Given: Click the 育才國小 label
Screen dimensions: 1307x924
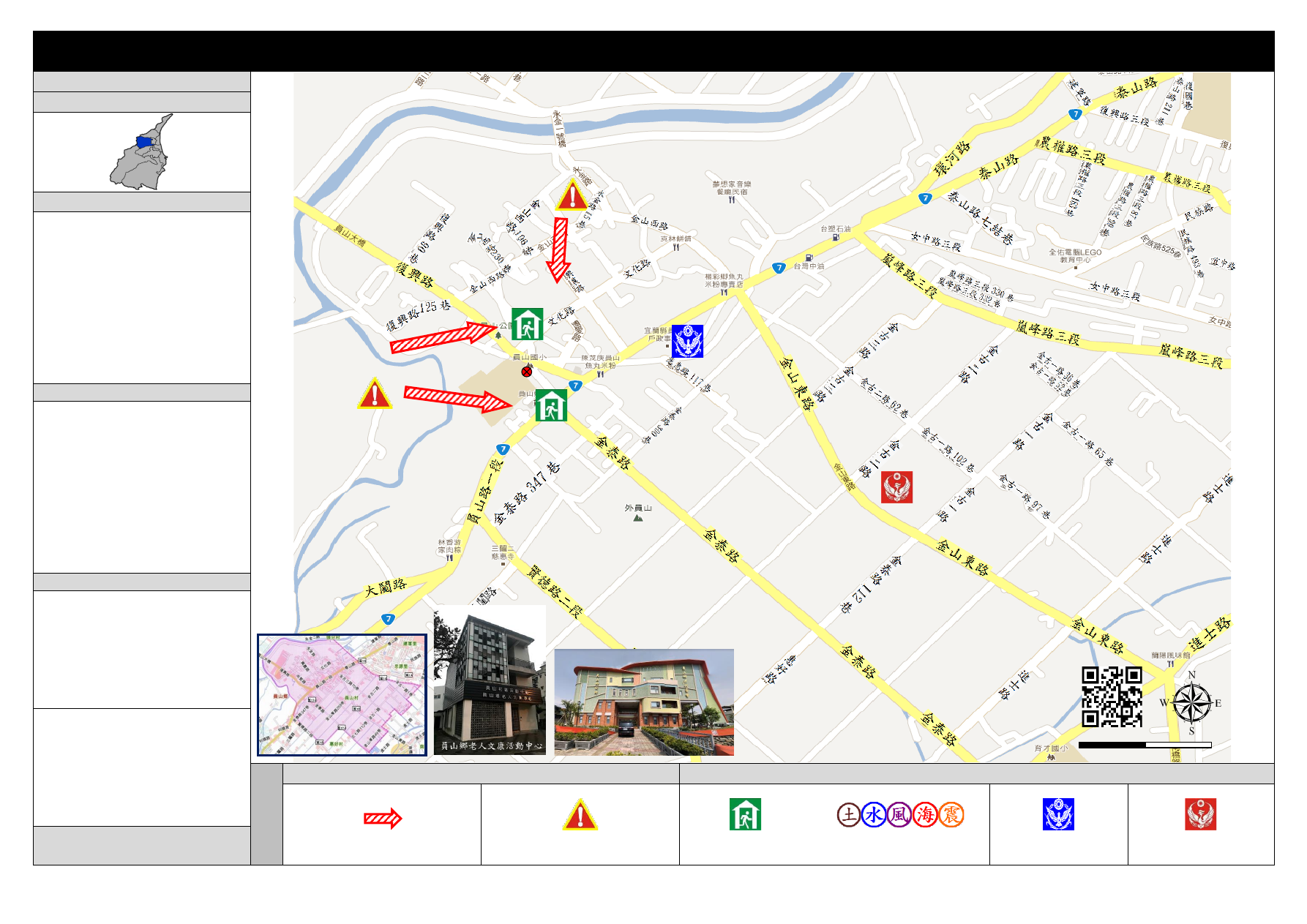Looking at the screenshot, I should click(x=1052, y=748).
